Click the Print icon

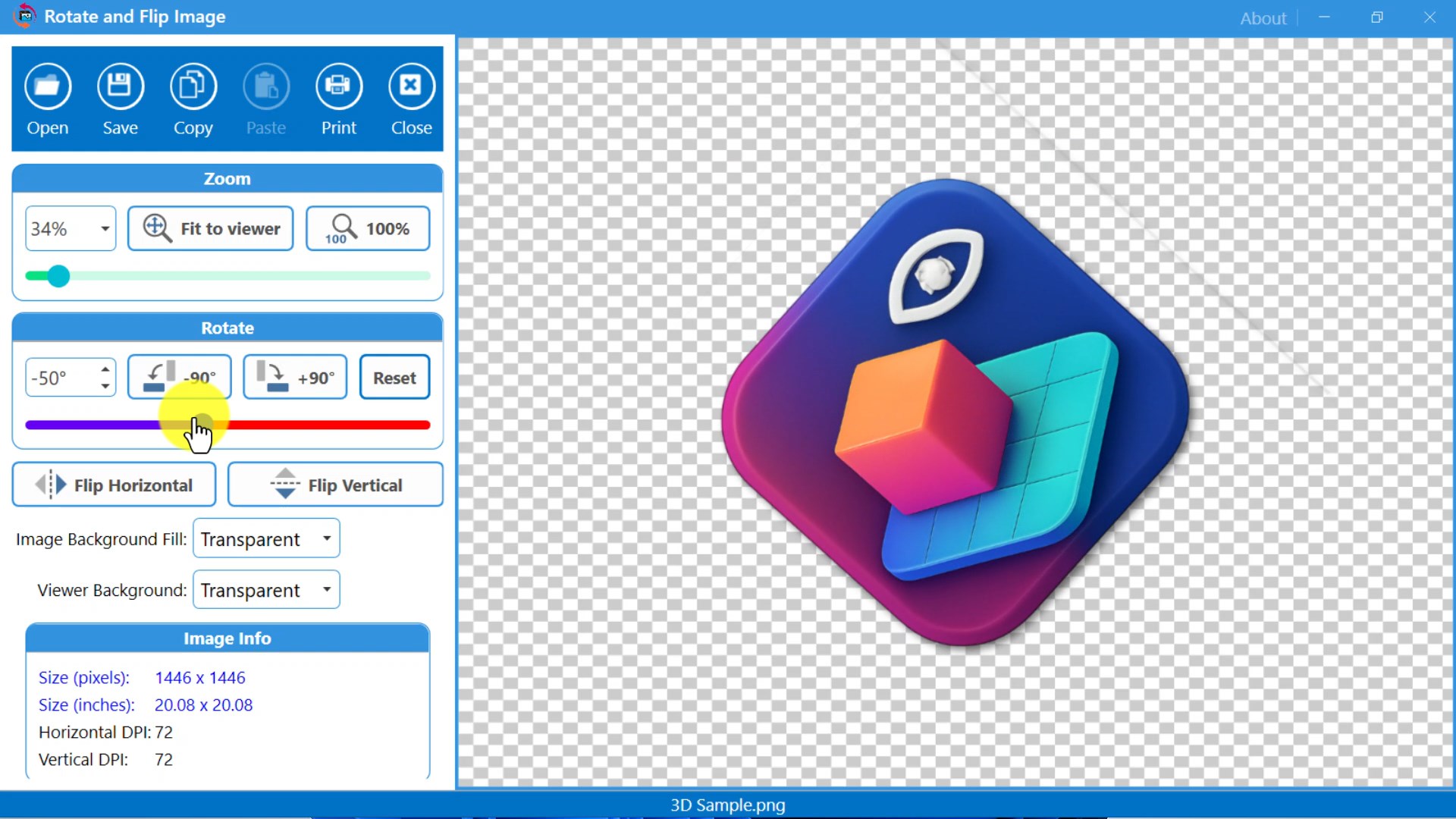tap(338, 86)
